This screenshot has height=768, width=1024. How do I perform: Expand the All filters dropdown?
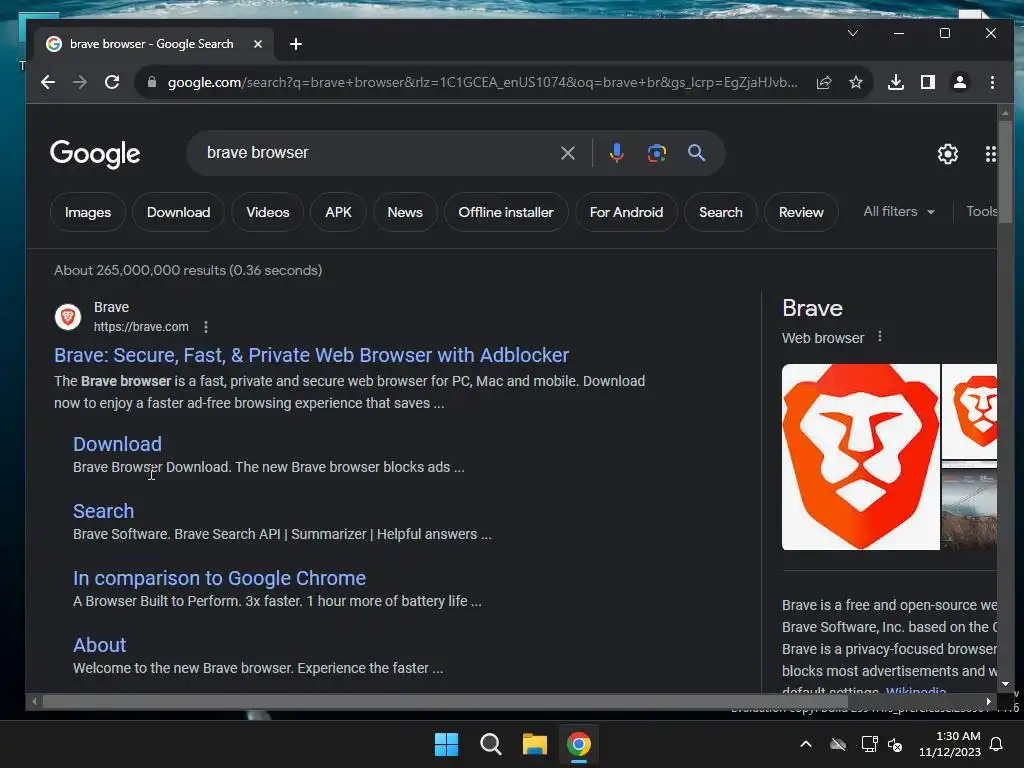tap(899, 212)
